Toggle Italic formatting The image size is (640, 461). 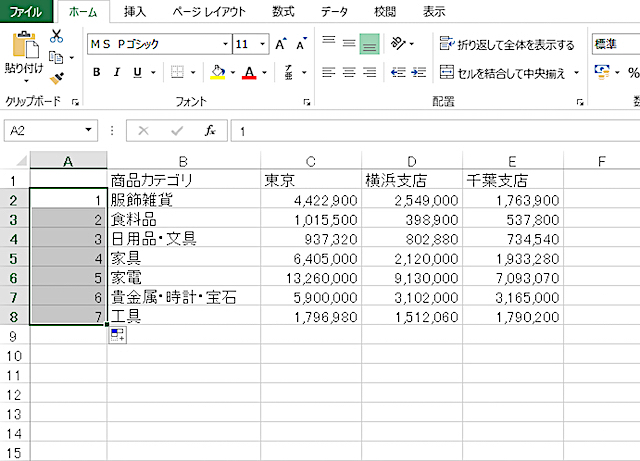click(x=117, y=72)
